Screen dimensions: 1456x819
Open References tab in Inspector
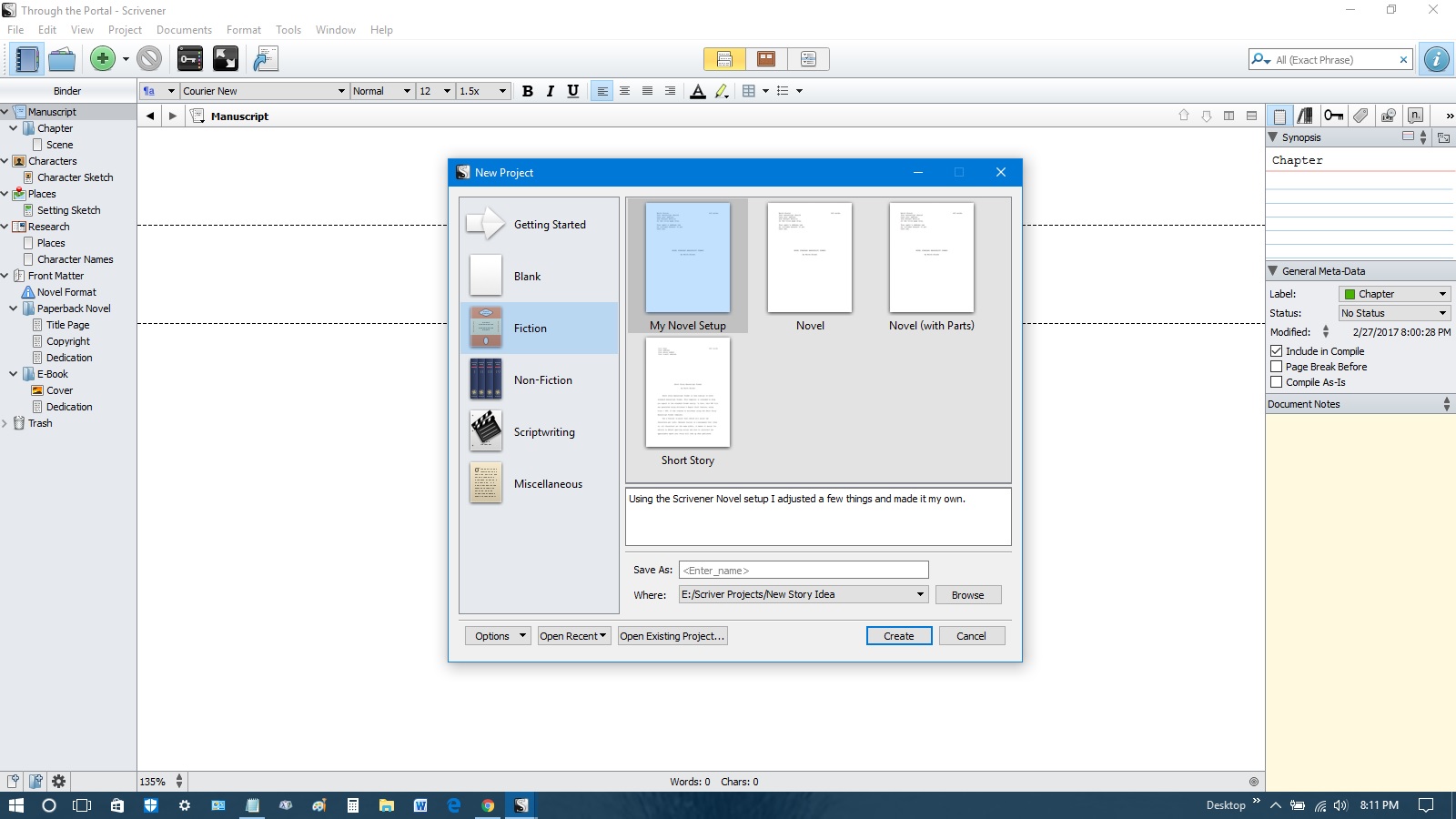1306,116
